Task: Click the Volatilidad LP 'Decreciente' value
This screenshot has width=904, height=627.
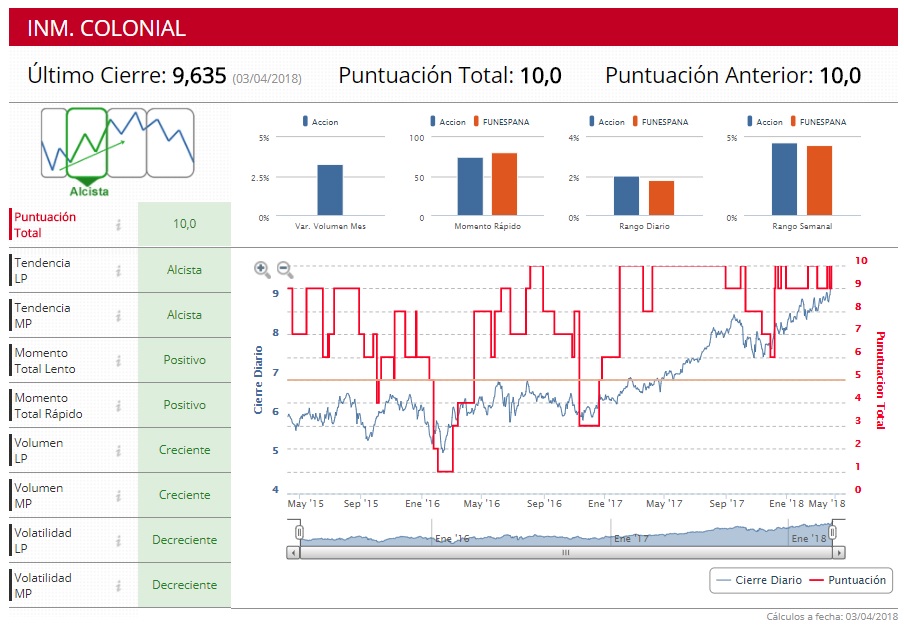Action: 184,540
